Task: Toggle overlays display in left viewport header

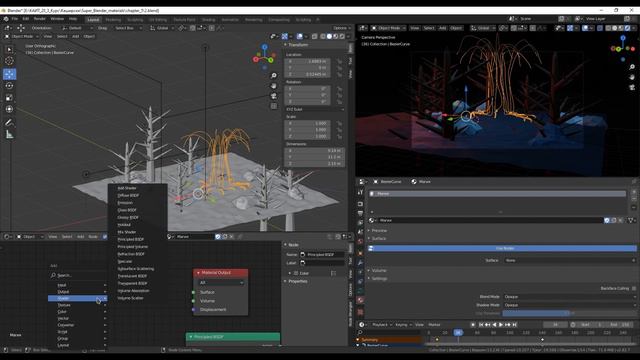Action: [300, 36]
